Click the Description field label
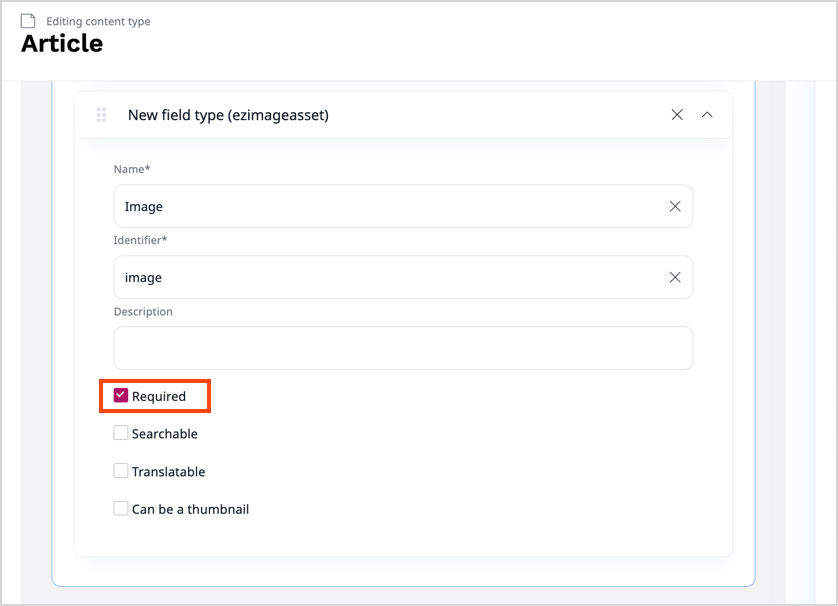Viewport: 838px width, 606px height. tap(142, 311)
